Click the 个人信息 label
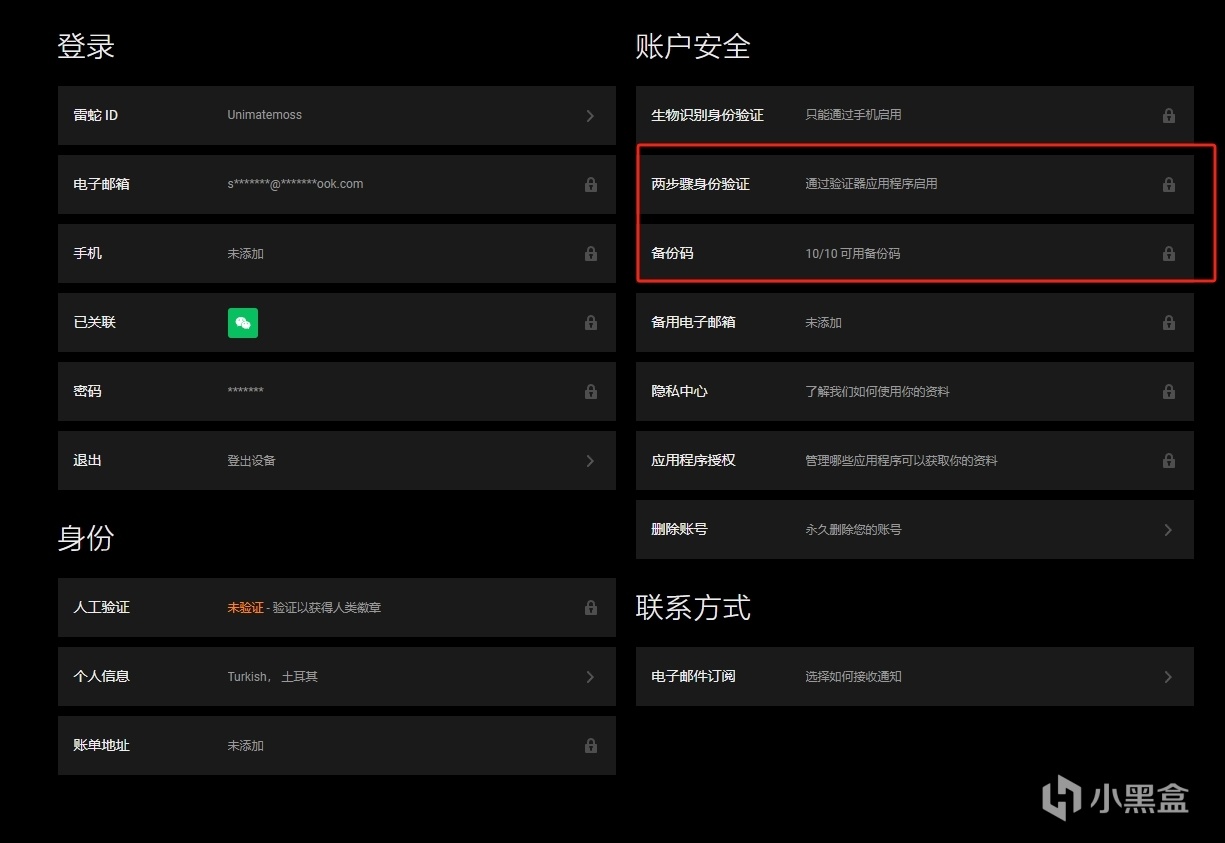 101,676
